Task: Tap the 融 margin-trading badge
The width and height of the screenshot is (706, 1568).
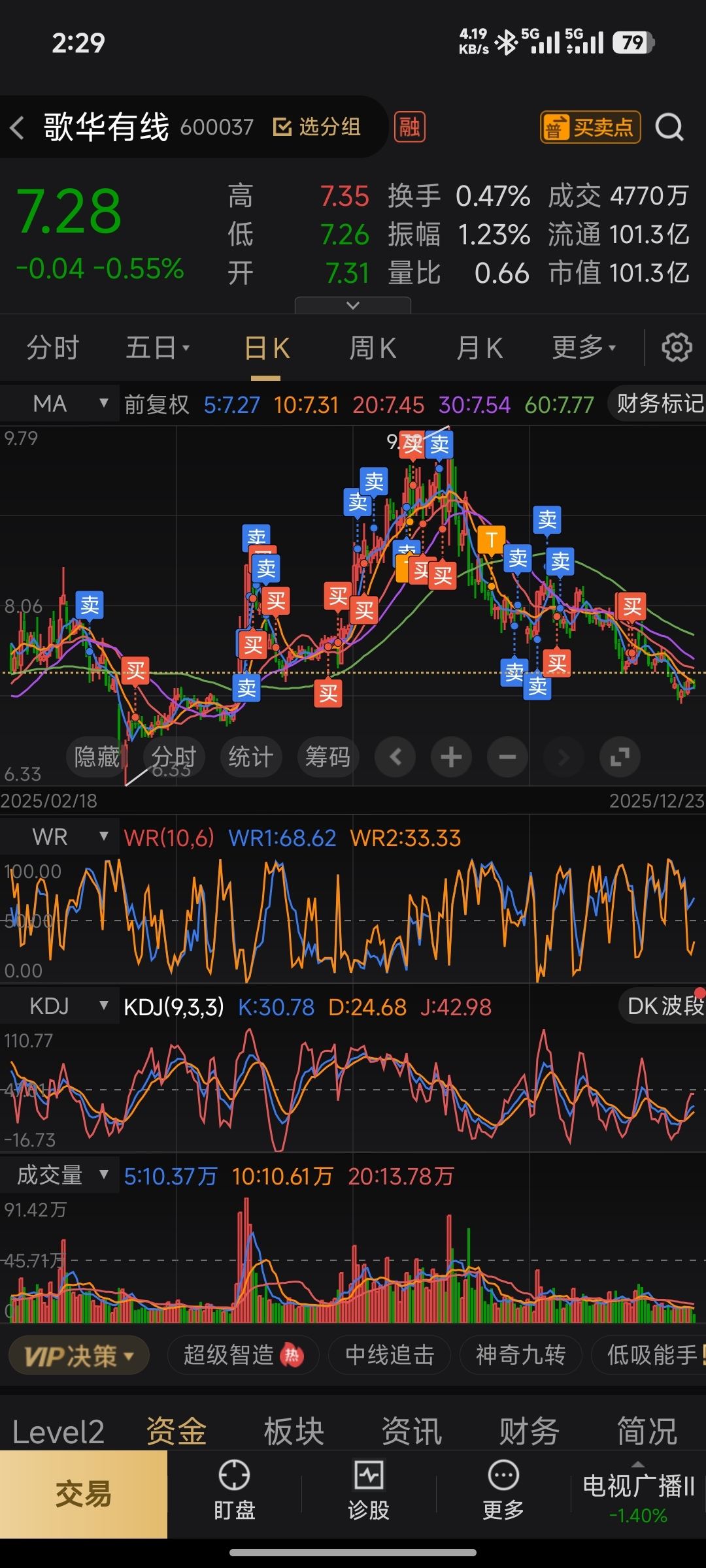Action: coord(410,127)
